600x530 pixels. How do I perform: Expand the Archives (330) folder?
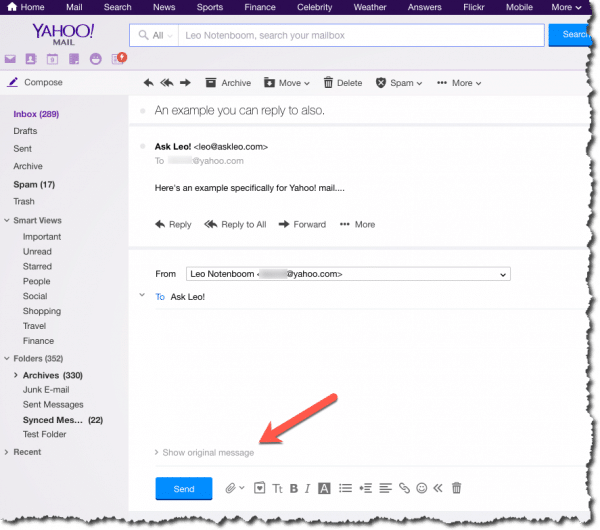coord(16,375)
